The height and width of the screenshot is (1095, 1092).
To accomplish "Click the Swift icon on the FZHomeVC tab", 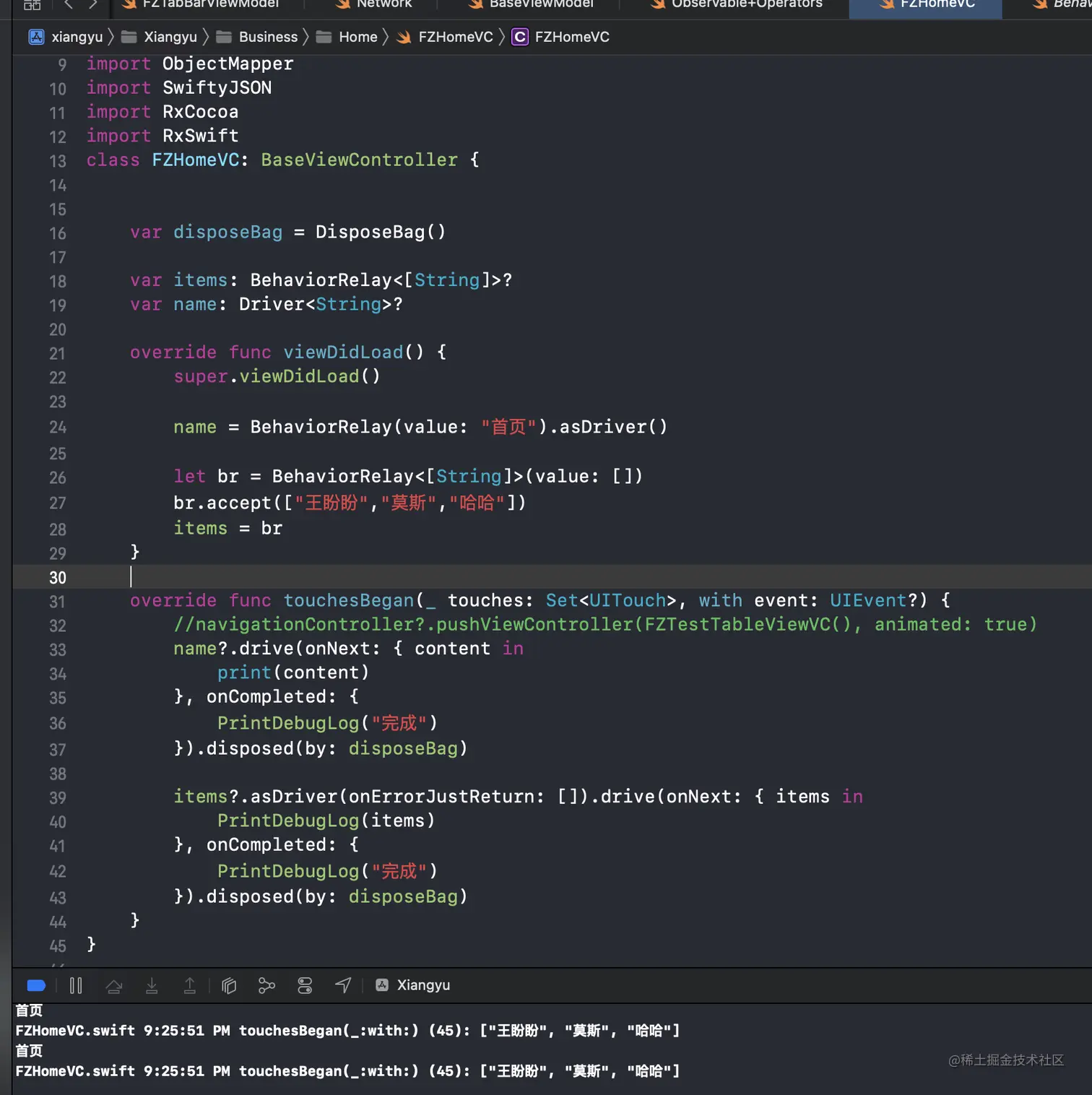I will pos(887,4).
